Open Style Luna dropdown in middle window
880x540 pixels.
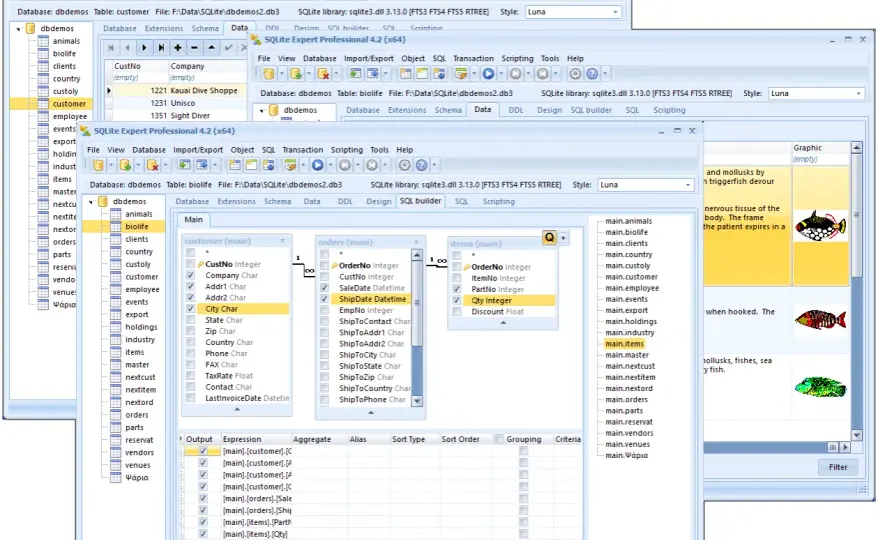(858, 93)
